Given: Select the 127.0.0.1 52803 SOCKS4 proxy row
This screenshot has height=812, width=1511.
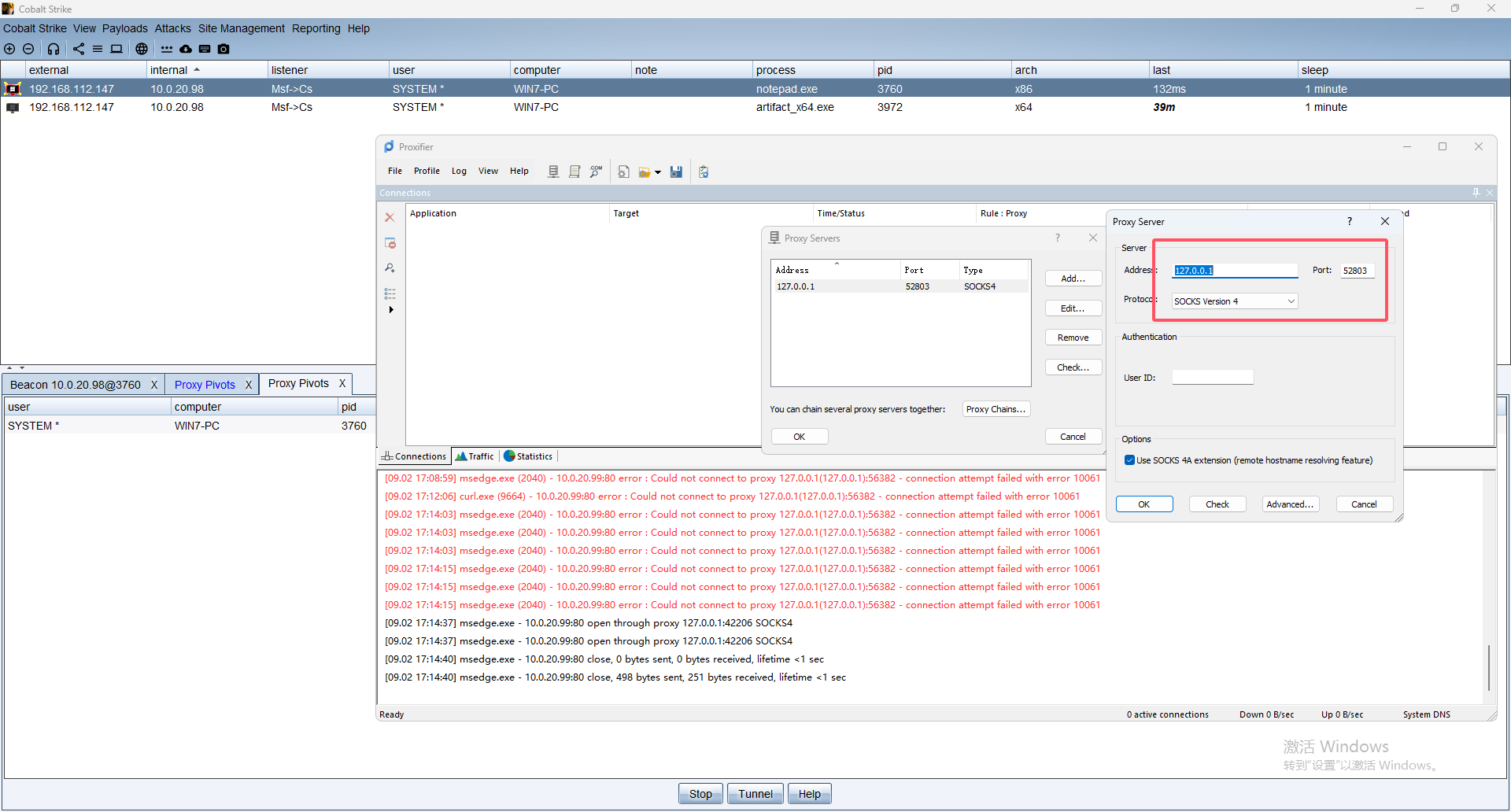Looking at the screenshot, I should [x=900, y=286].
